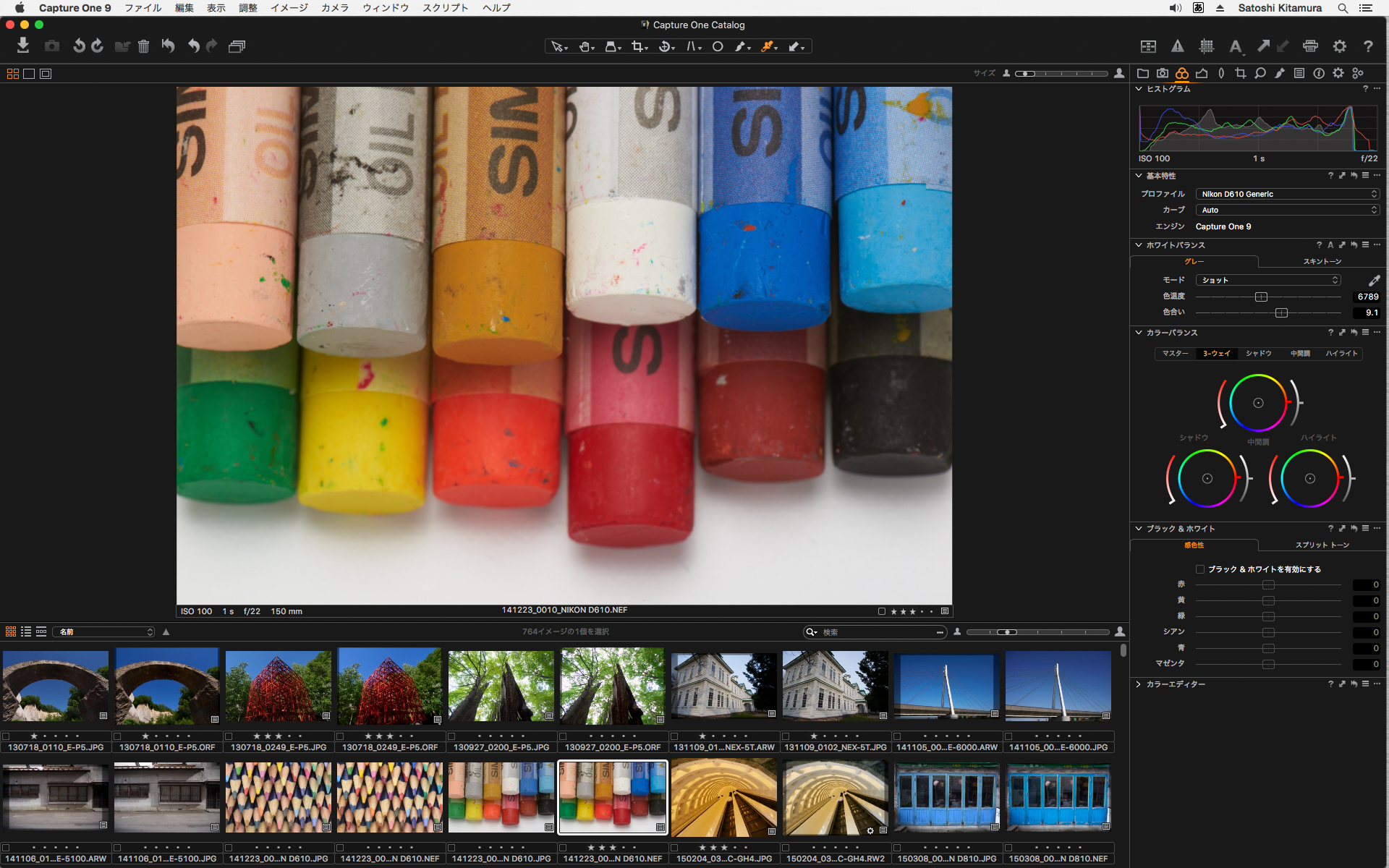This screenshot has width=1389, height=868.
Task: Open the Curve Auto dropdown
Action: coord(1288,210)
